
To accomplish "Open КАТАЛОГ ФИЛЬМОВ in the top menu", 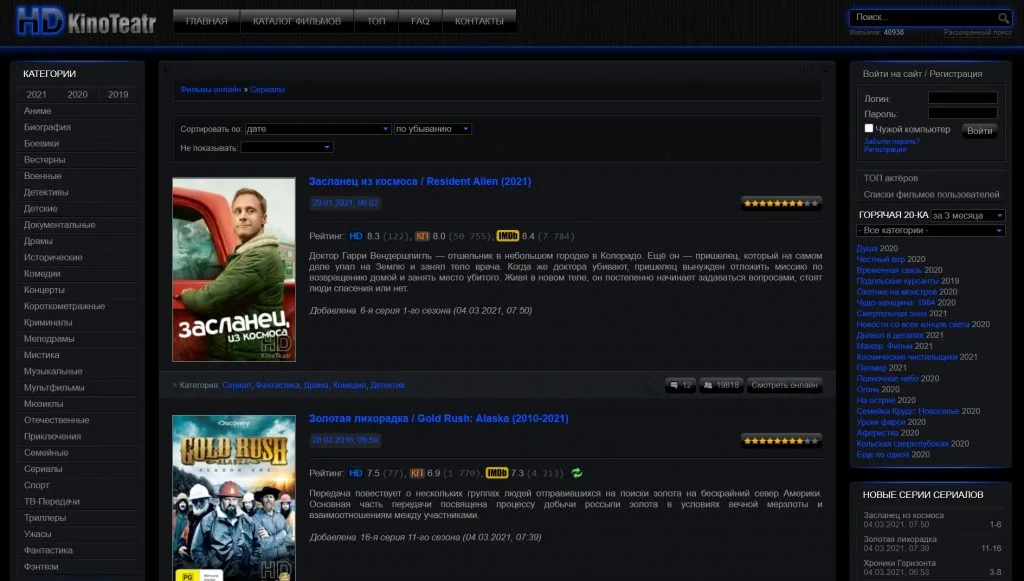I will [x=296, y=21].
